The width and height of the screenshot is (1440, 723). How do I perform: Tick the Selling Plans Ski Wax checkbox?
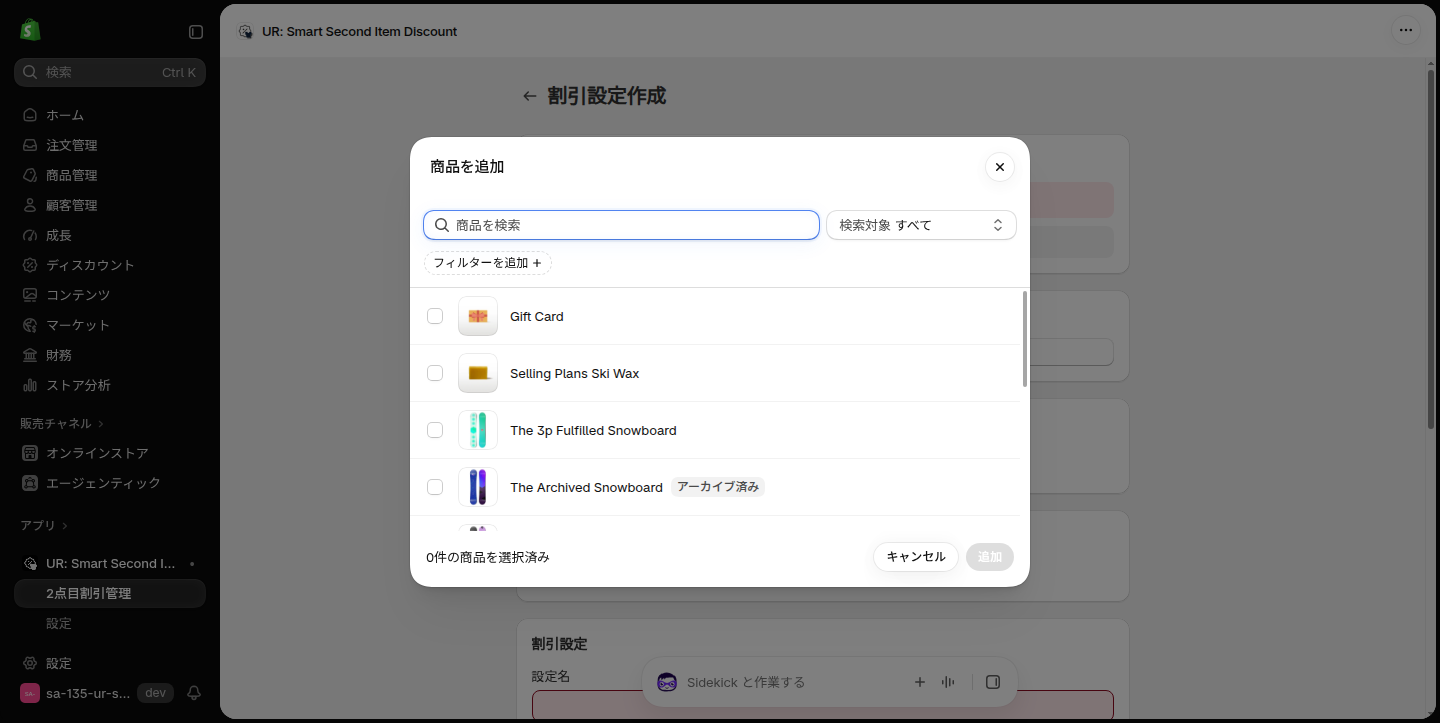[x=435, y=373]
